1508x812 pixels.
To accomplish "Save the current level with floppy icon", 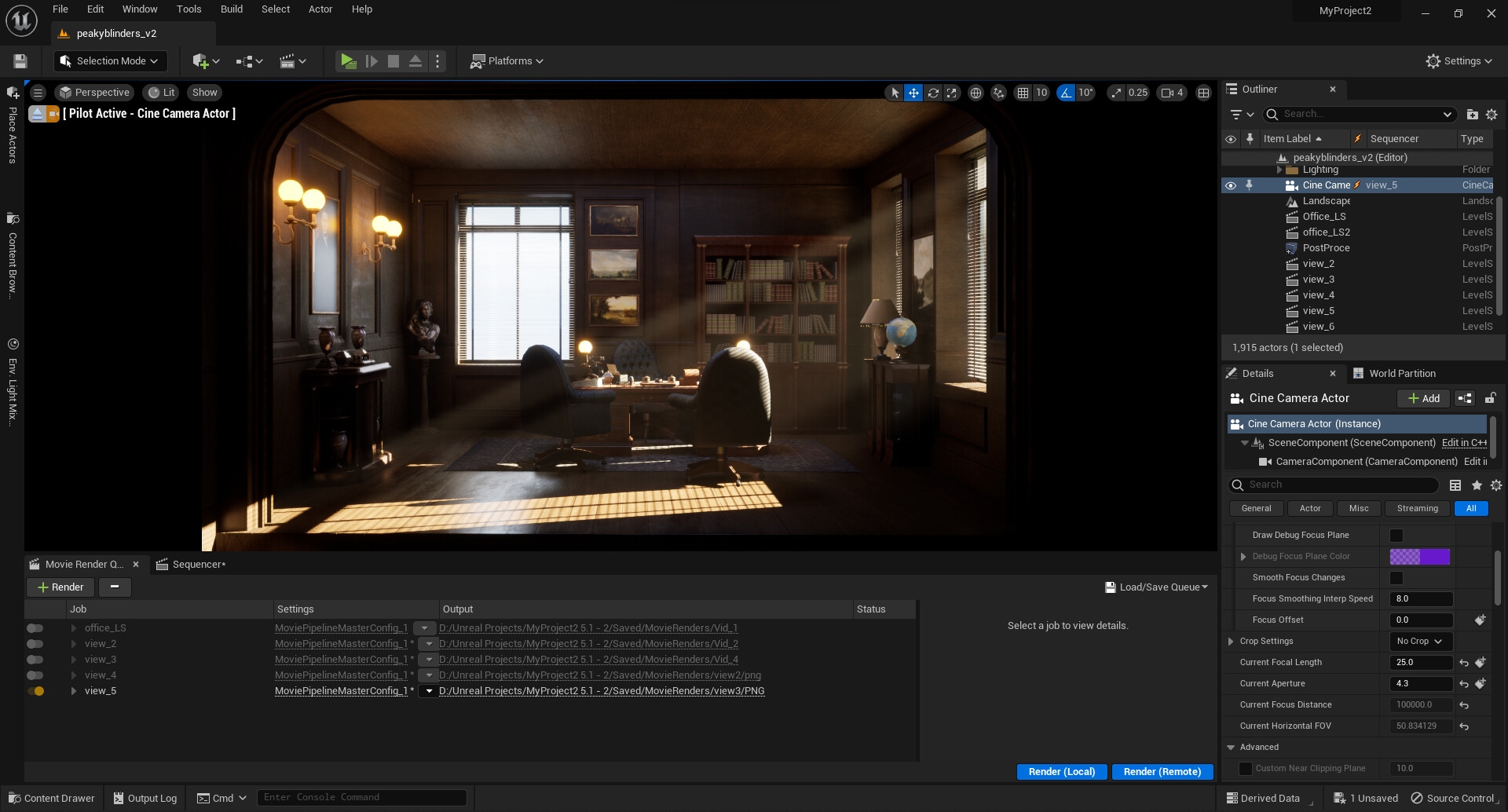I will [21, 61].
